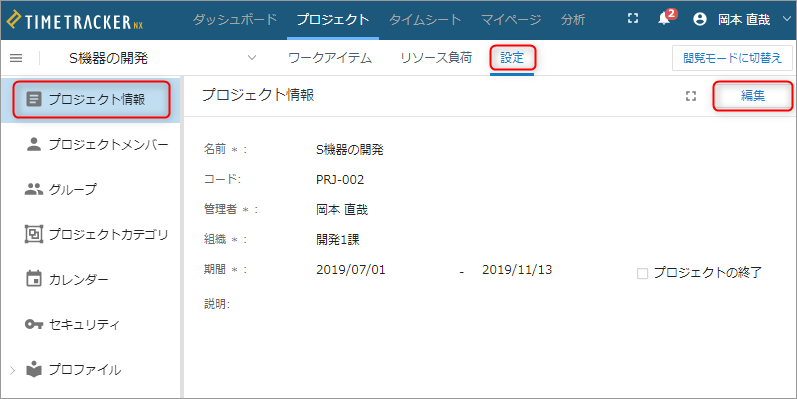Select the 設定 tab

point(512,58)
